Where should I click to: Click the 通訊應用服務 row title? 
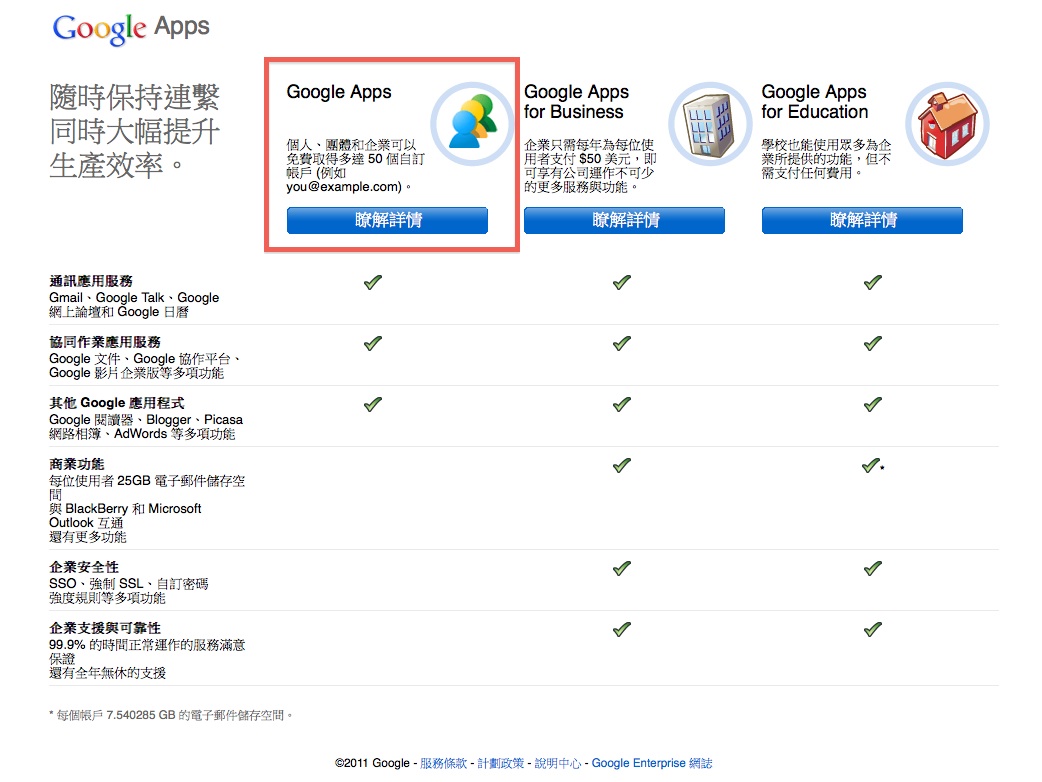pos(91,281)
